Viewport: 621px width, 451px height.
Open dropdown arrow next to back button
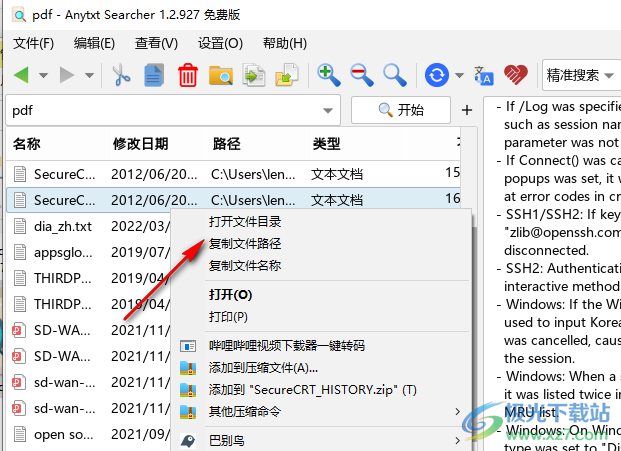44,75
